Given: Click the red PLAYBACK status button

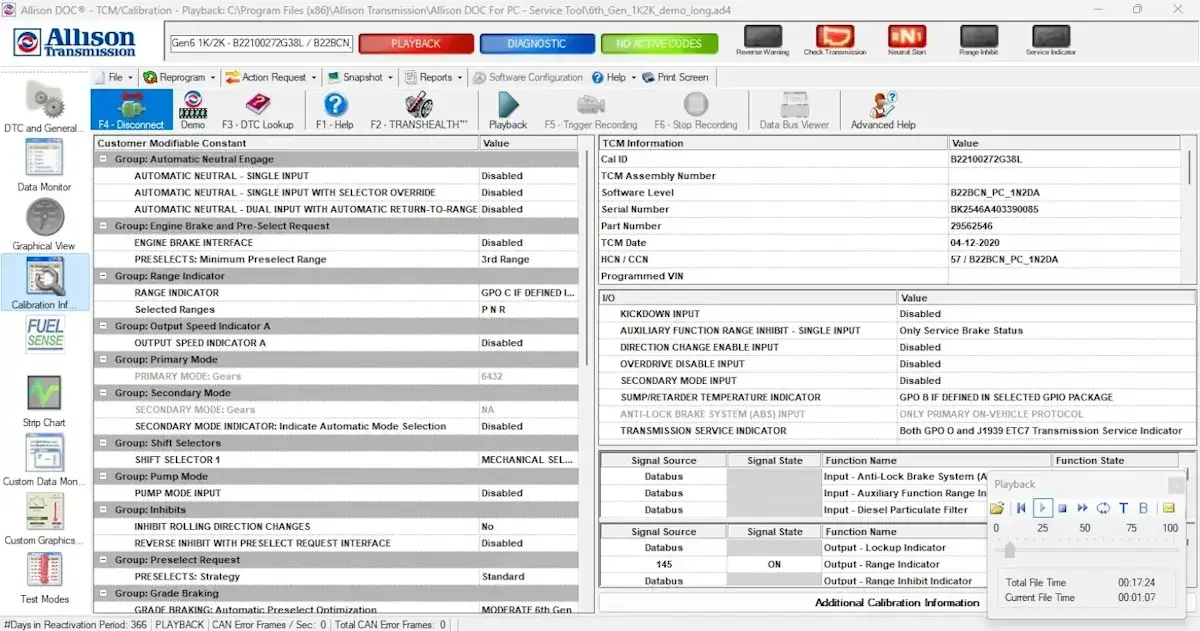Looking at the screenshot, I should pos(415,44).
